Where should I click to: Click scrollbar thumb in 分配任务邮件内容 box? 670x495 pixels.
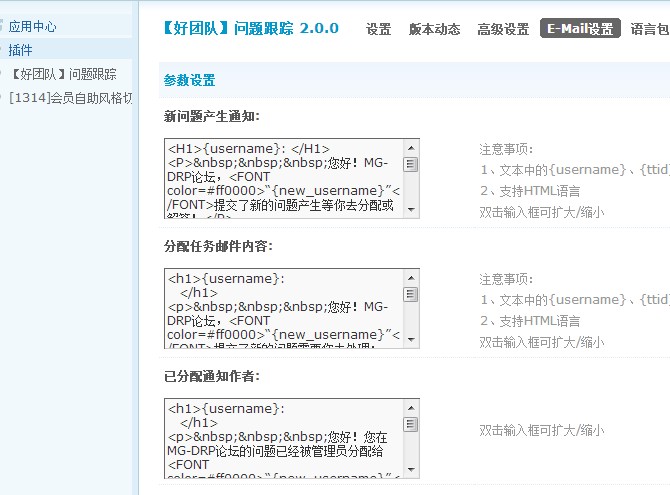pos(411,294)
